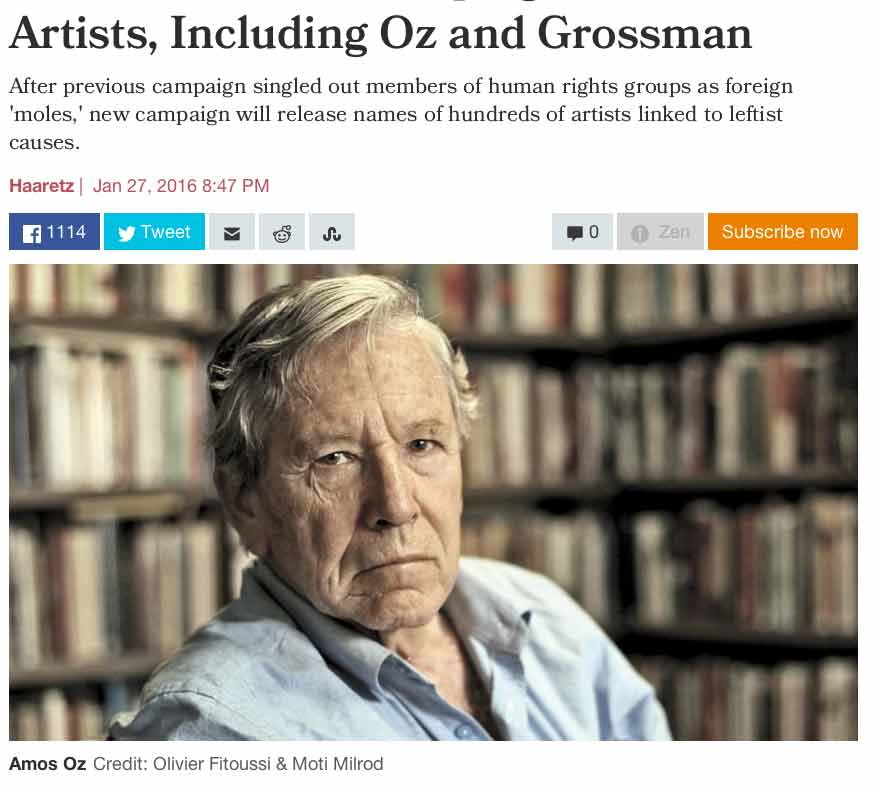Viewport: 877px width, 790px height.
Task: Share the article on Reddit
Action: [x=282, y=233]
